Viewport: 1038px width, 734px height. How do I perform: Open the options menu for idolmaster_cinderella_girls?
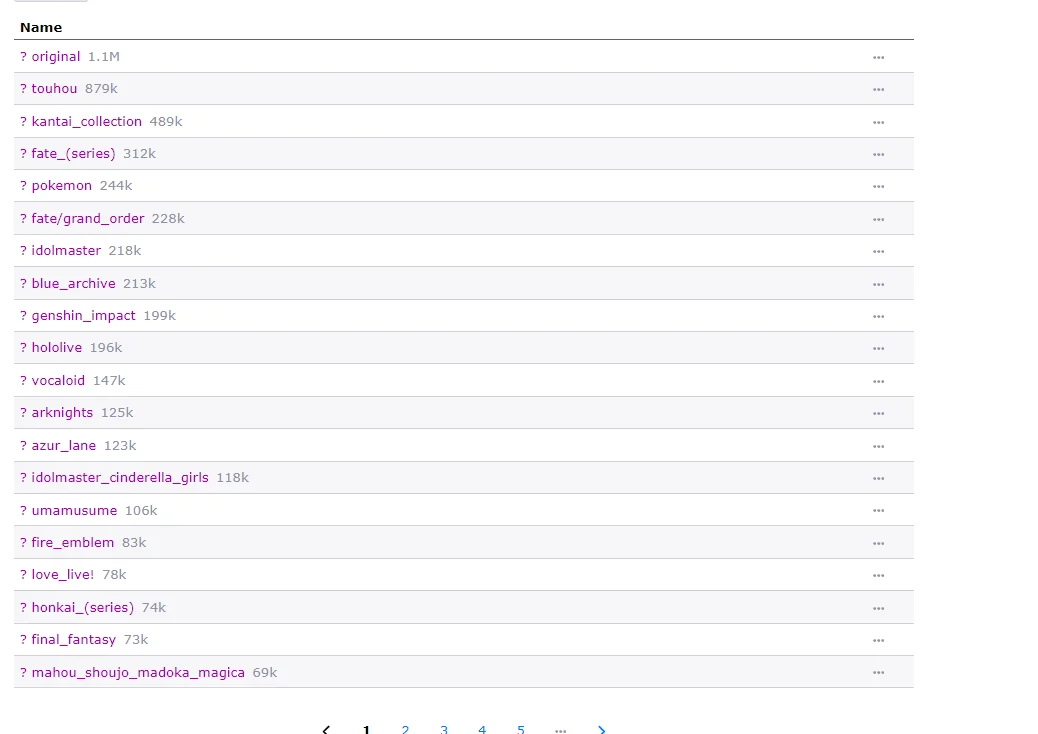[x=878, y=478]
